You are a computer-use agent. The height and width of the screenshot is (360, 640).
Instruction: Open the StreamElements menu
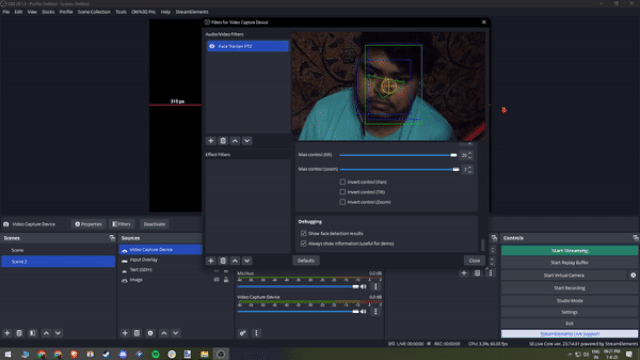192,12
